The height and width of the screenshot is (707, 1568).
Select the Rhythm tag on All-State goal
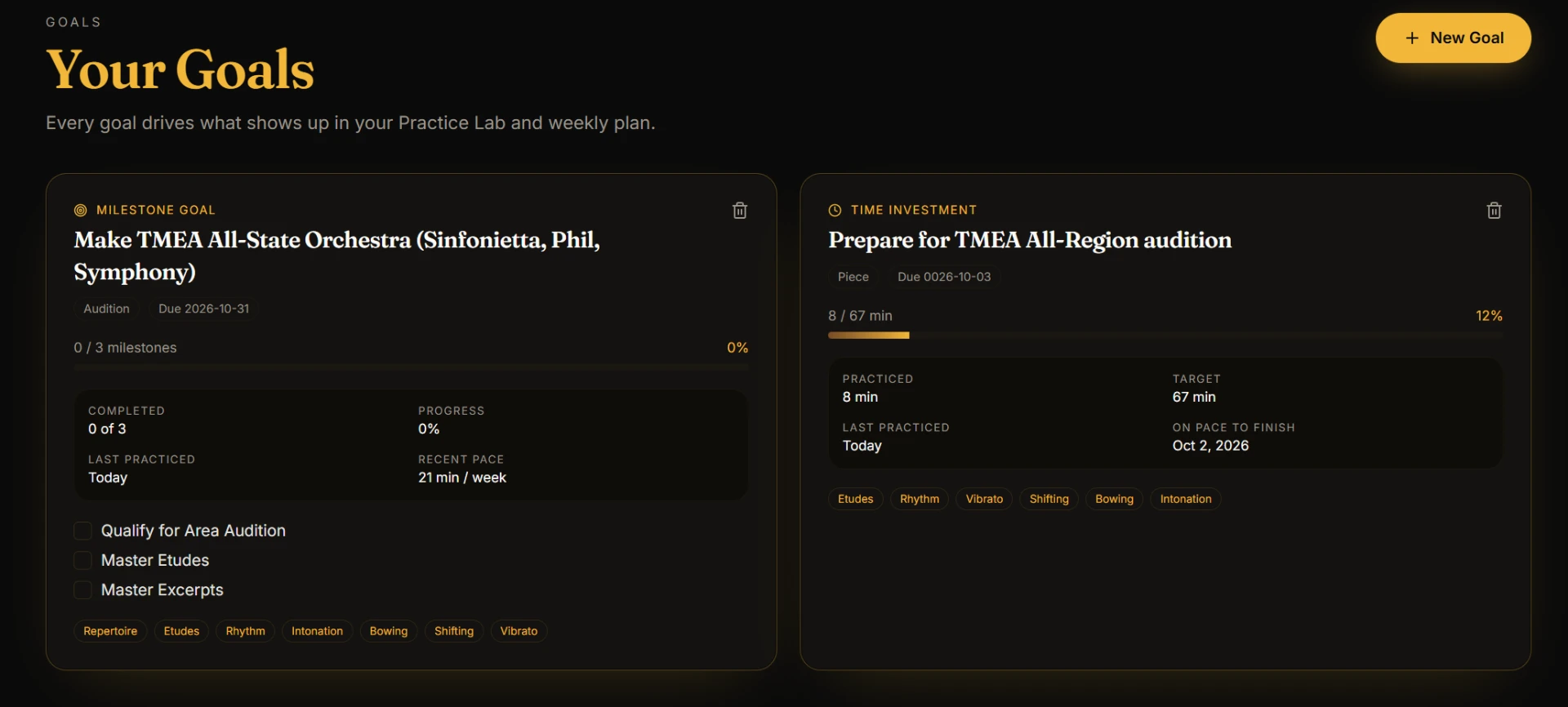[245, 631]
